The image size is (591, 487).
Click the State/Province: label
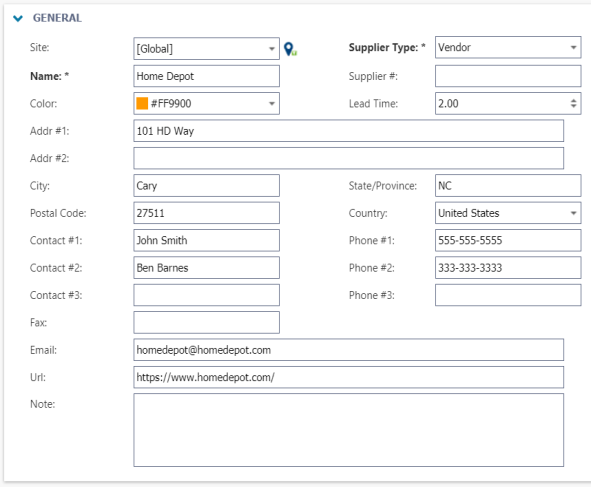coord(383,185)
